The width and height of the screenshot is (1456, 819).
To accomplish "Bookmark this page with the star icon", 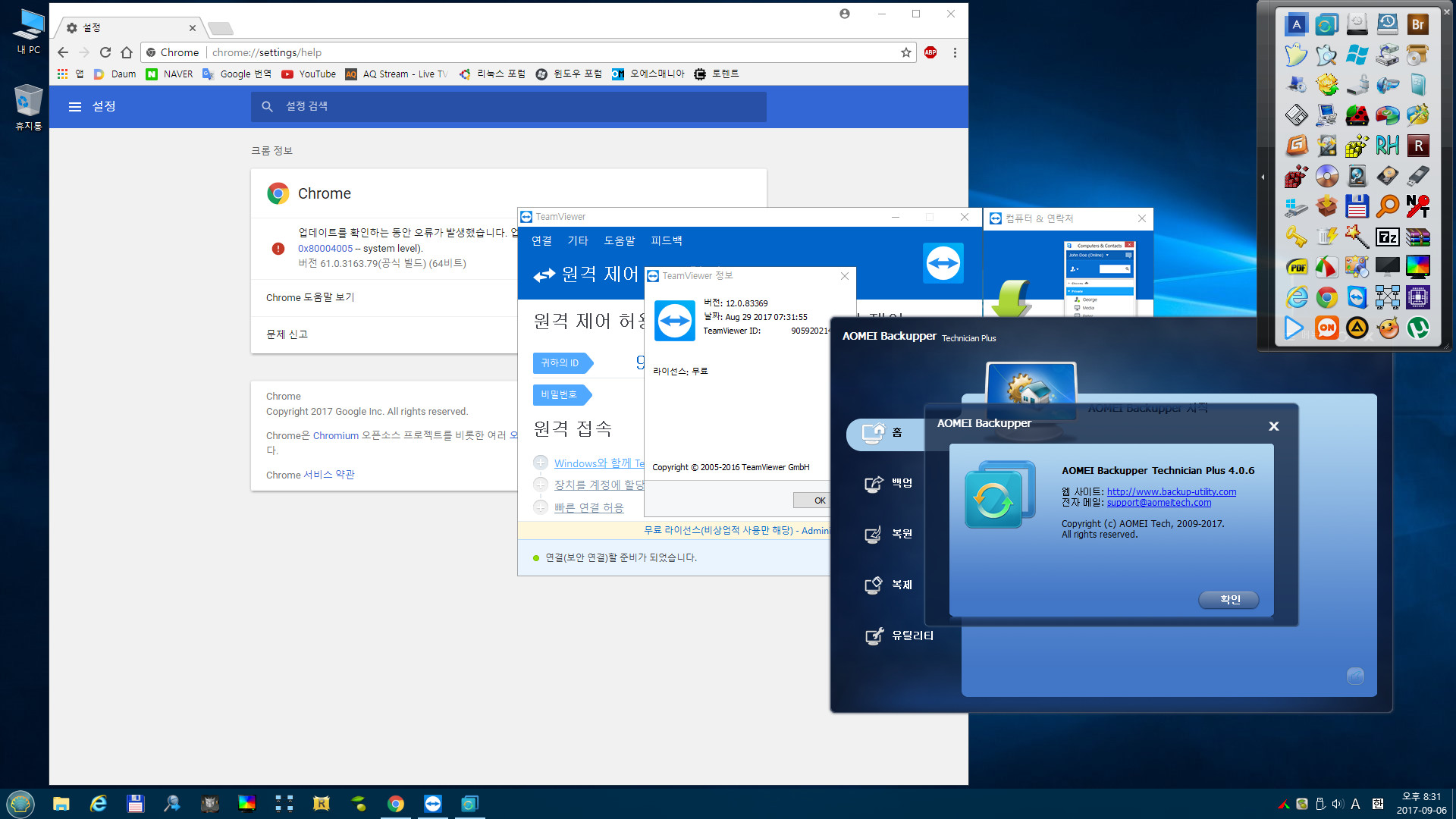I will pos(906,52).
